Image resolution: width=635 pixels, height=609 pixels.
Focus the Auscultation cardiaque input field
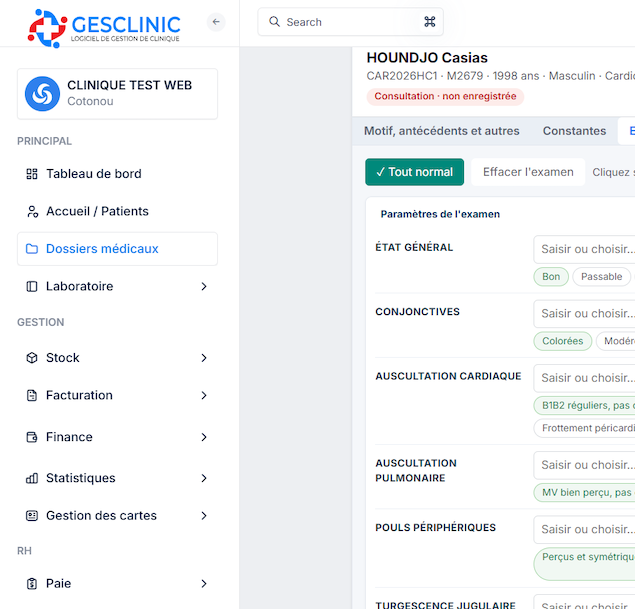click(584, 378)
